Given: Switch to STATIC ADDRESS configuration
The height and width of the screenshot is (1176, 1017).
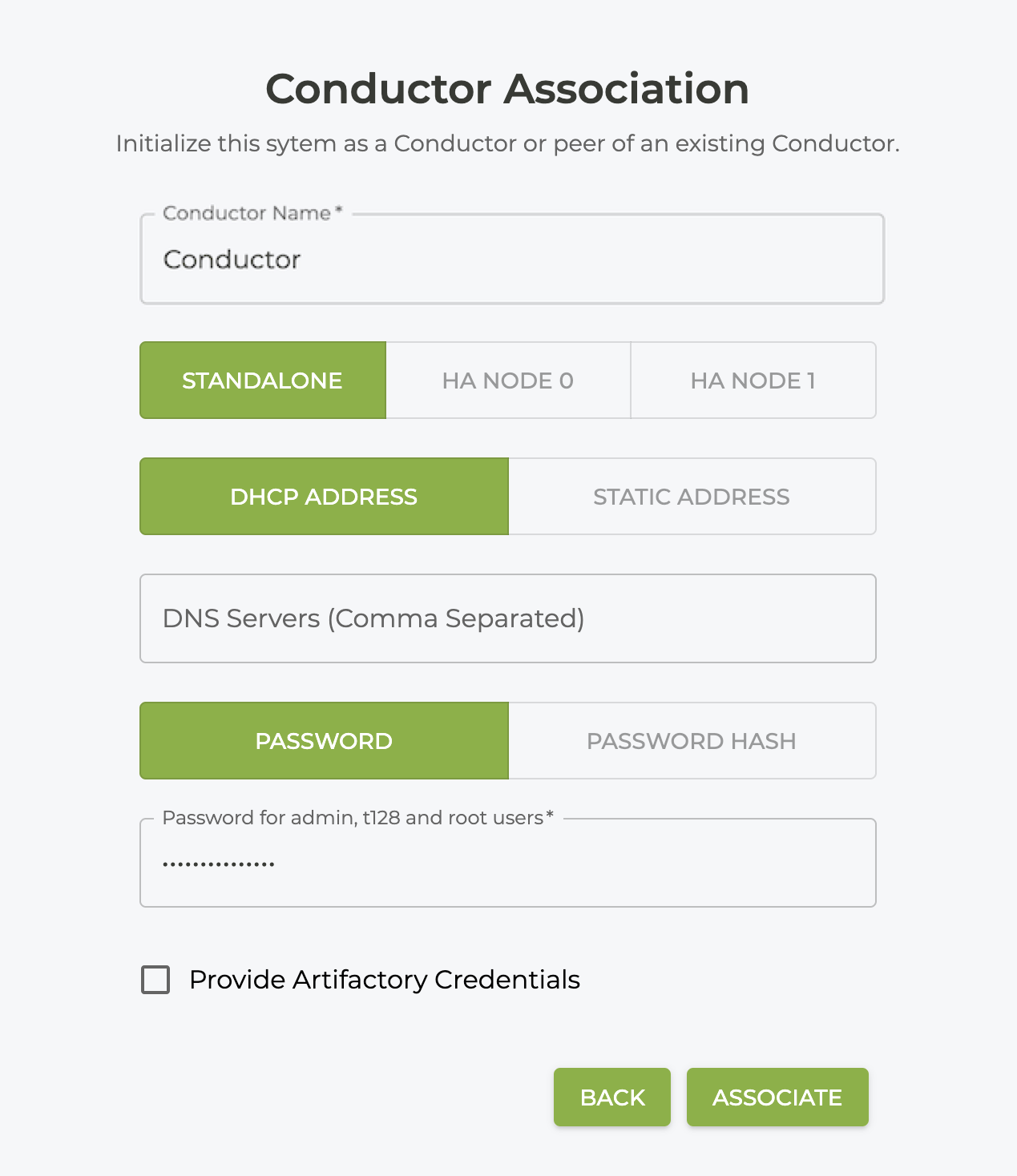Looking at the screenshot, I should pyautogui.click(x=691, y=496).
